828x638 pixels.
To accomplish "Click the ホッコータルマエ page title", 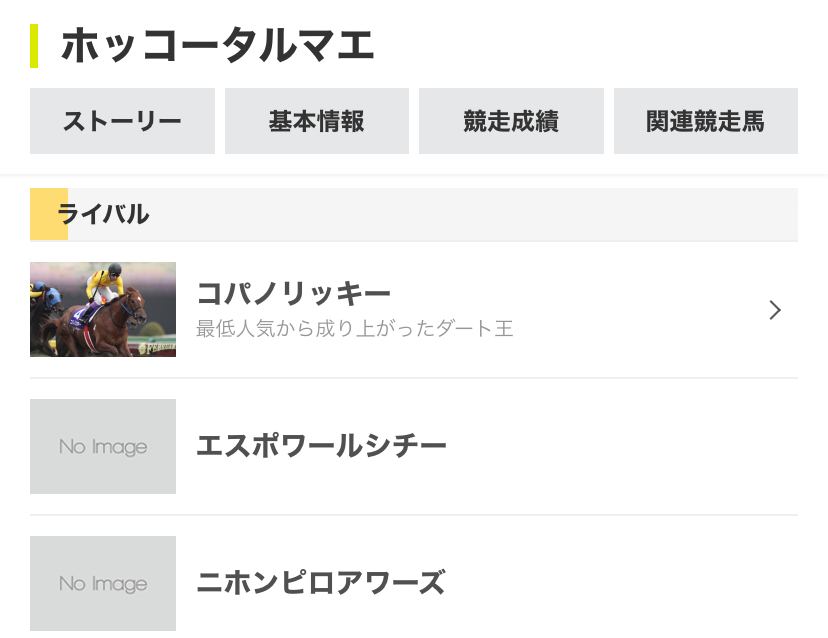I will tap(218, 45).
